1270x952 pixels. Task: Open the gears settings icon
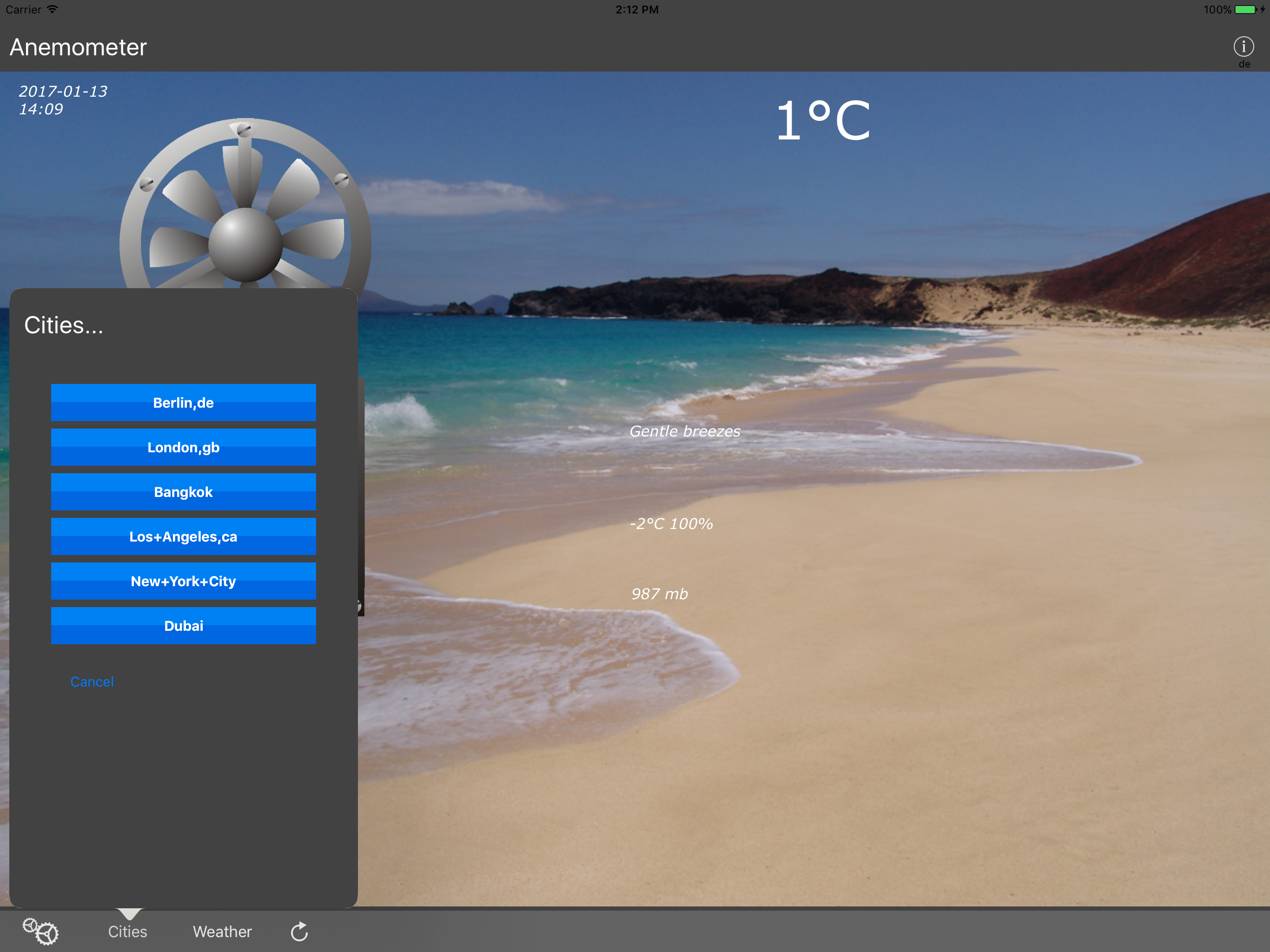40,931
